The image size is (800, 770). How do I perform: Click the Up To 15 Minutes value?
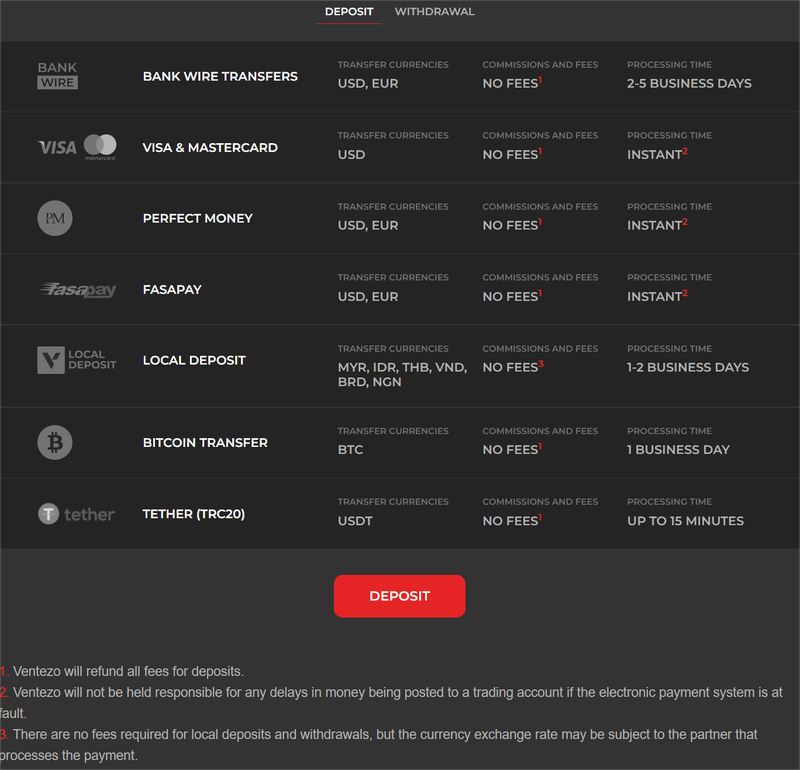click(685, 521)
